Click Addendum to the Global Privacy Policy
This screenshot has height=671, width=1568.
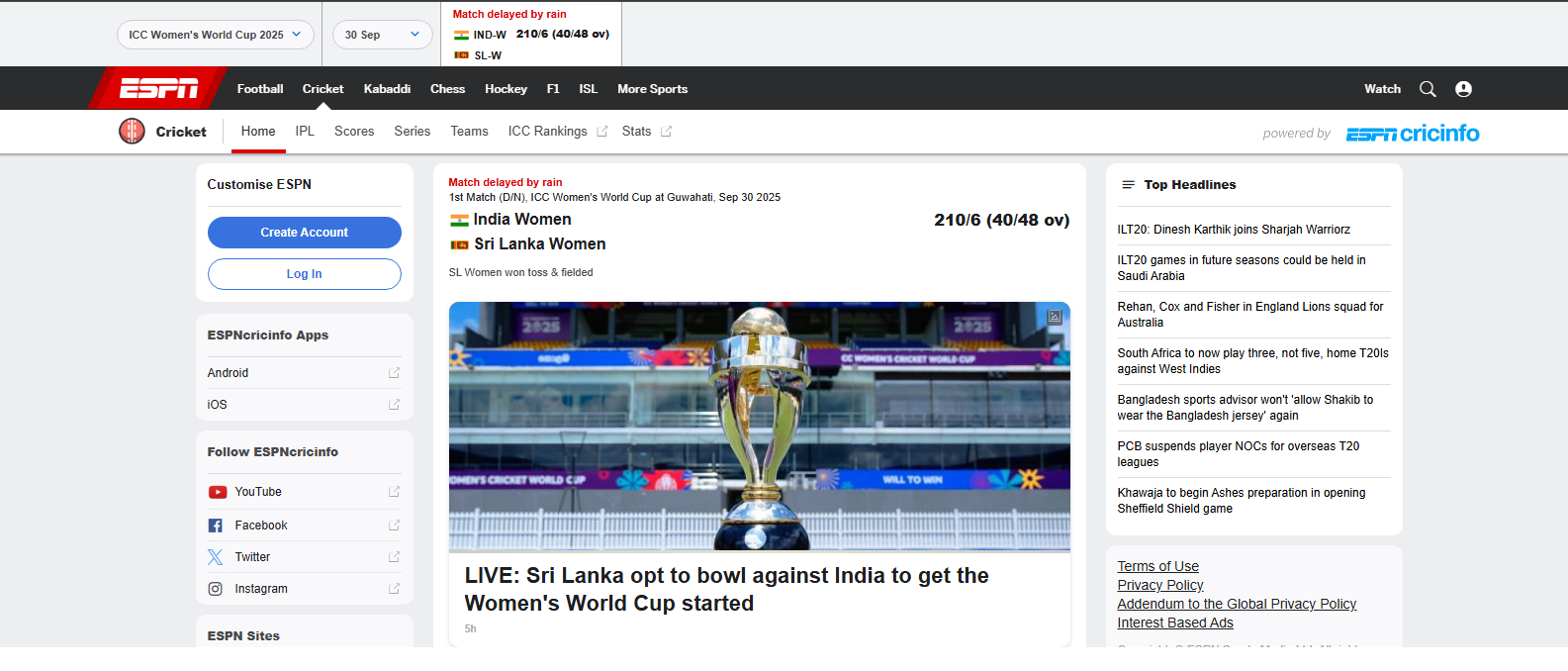click(1237, 605)
